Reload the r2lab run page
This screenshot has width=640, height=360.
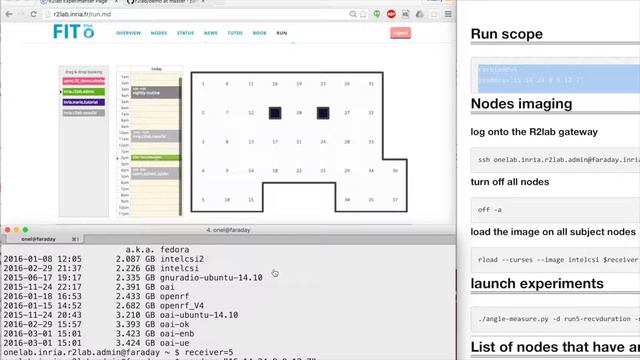click(33, 14)
